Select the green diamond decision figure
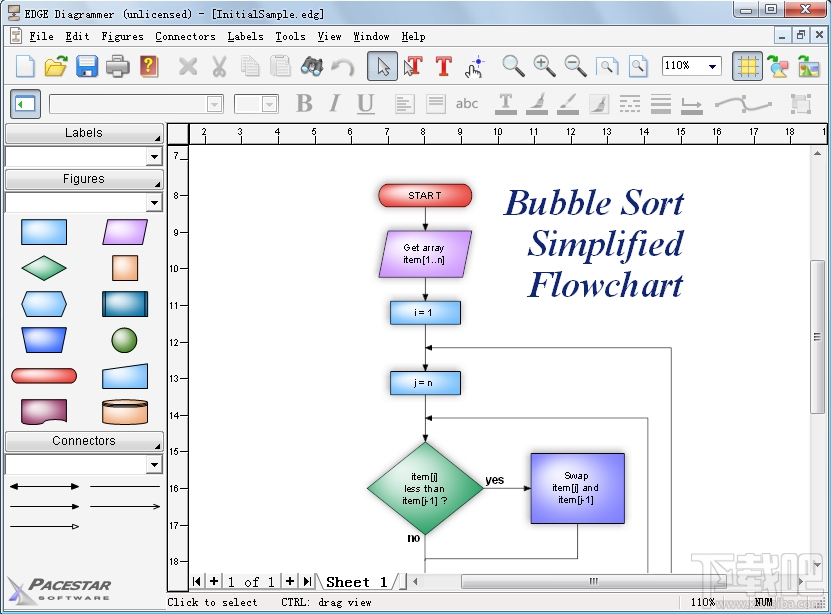Viewport: 831px width, 614px height. coord(44,268)
